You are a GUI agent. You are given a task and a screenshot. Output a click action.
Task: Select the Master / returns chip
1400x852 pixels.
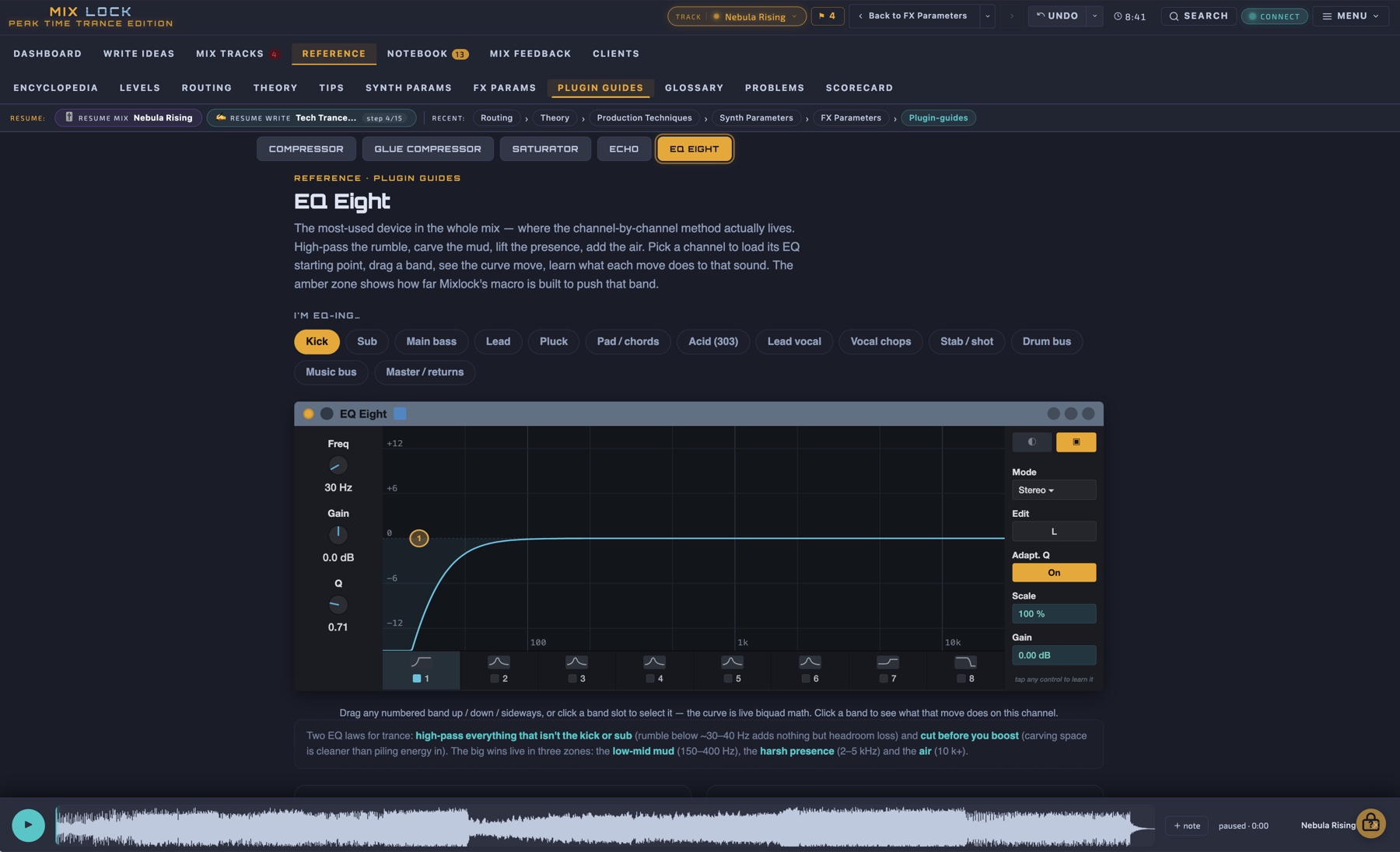(x=425, y=372)
